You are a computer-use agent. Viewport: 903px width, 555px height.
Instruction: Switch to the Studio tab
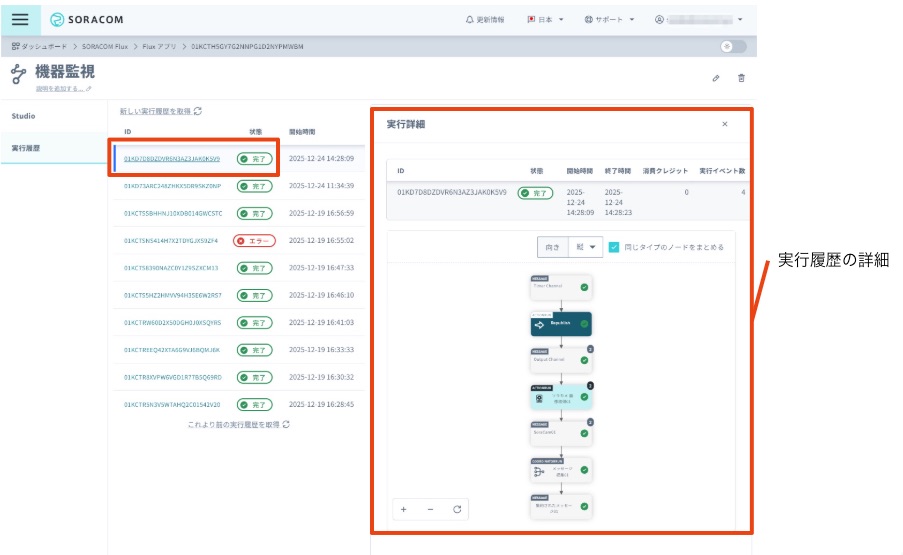pyautogui.click(x=23, y=116)
